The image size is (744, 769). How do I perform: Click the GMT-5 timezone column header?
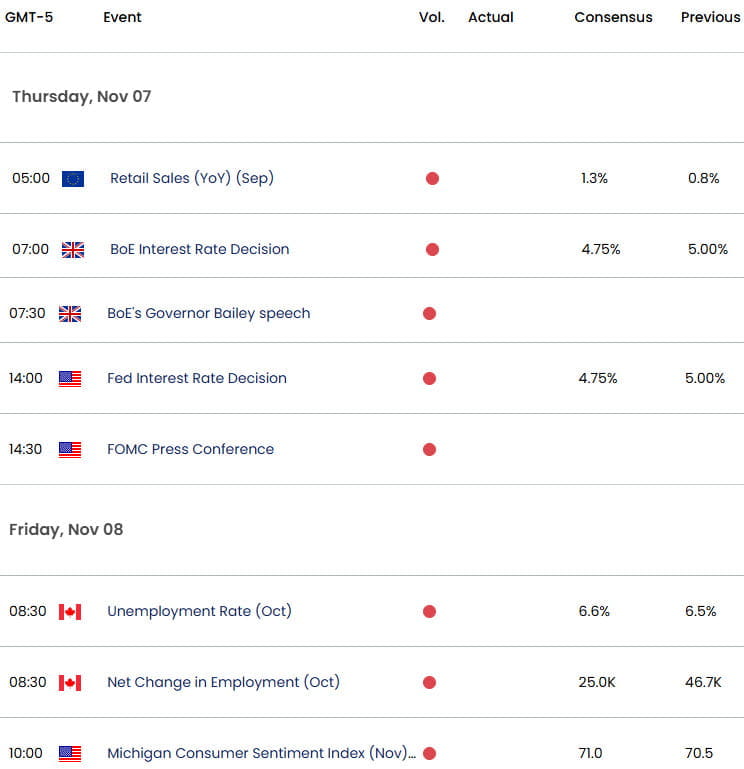click(x=29, y=17)
